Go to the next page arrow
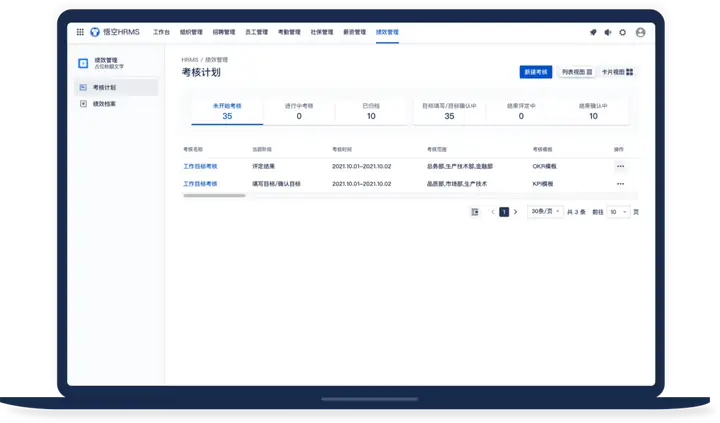Screen dimensions: 720x423 516,212
